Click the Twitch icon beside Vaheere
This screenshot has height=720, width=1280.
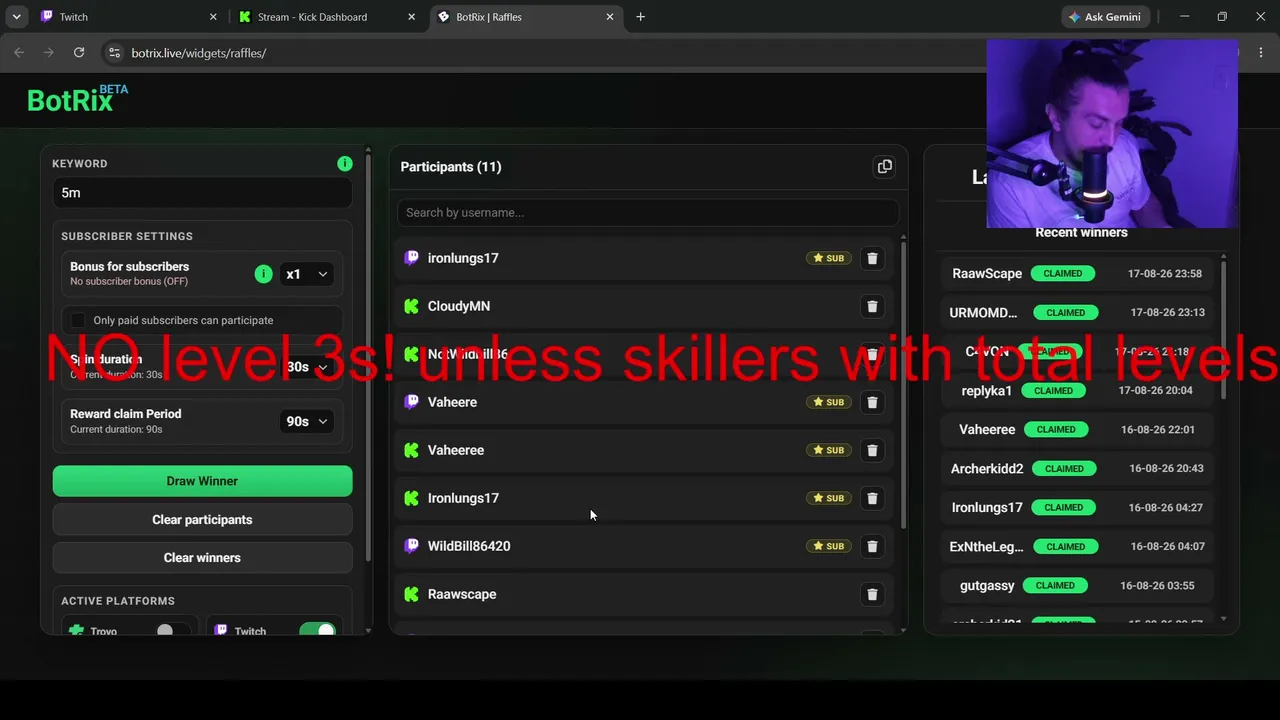pyautogui.click(x=411, y=402)
